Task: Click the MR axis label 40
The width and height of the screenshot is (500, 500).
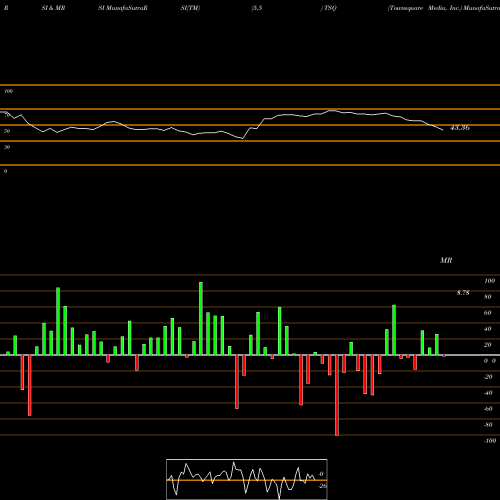Action: pyautogui.click(x=488, y=329)
